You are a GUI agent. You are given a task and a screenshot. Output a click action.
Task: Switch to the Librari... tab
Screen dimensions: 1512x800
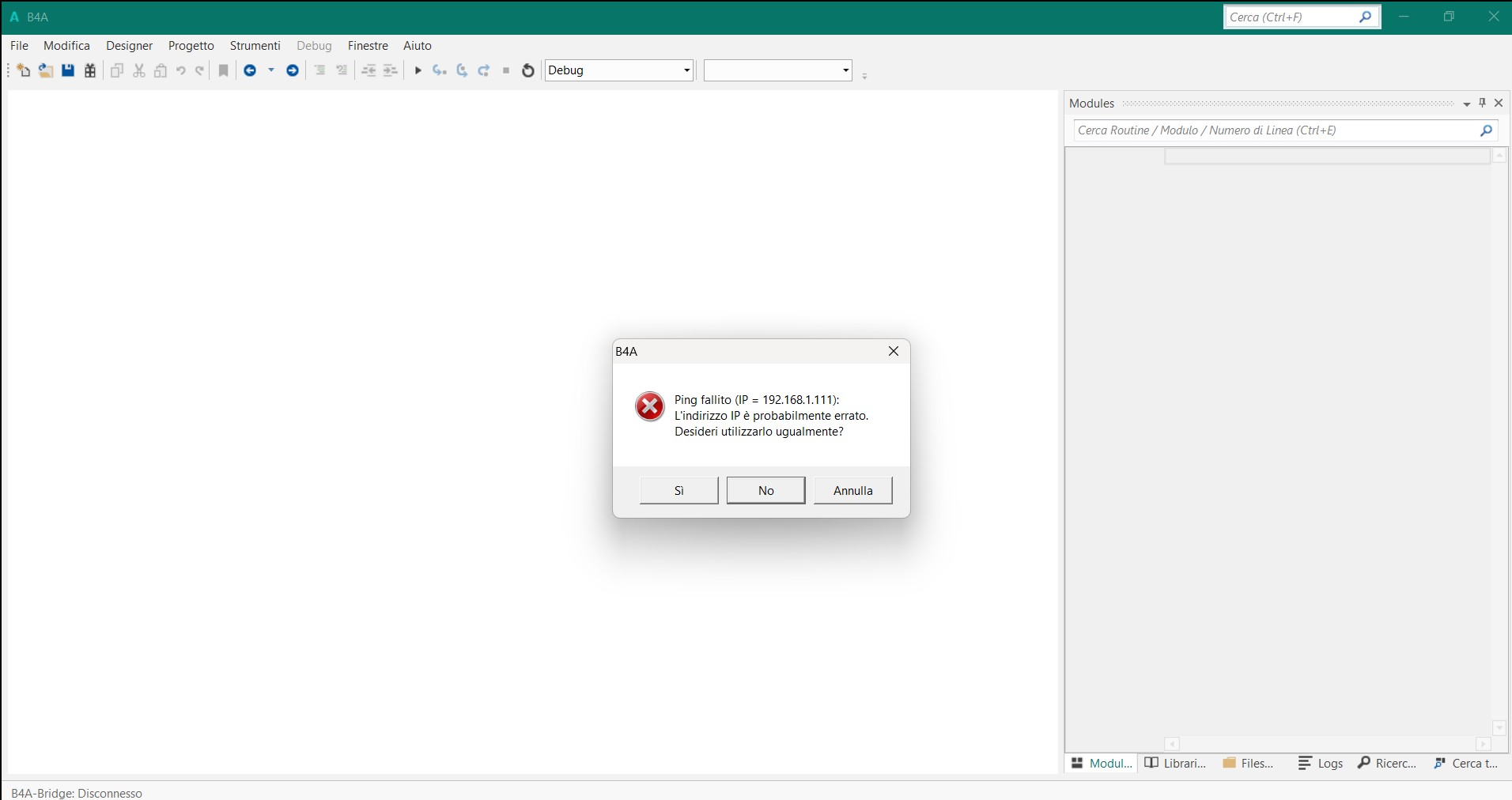(1176, 764)
